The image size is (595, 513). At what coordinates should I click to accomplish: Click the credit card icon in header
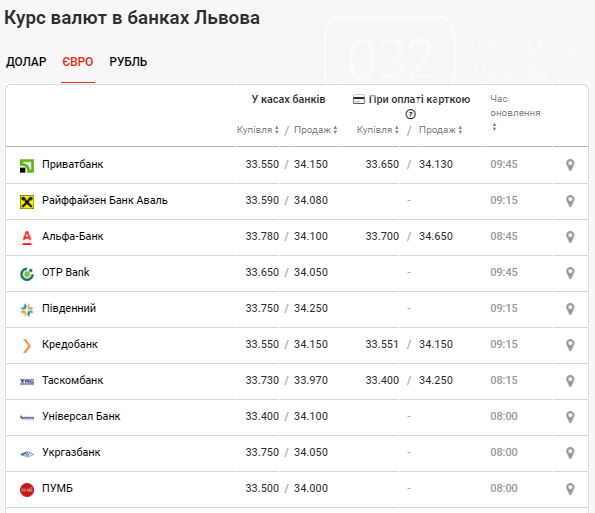tap(359, 100)
